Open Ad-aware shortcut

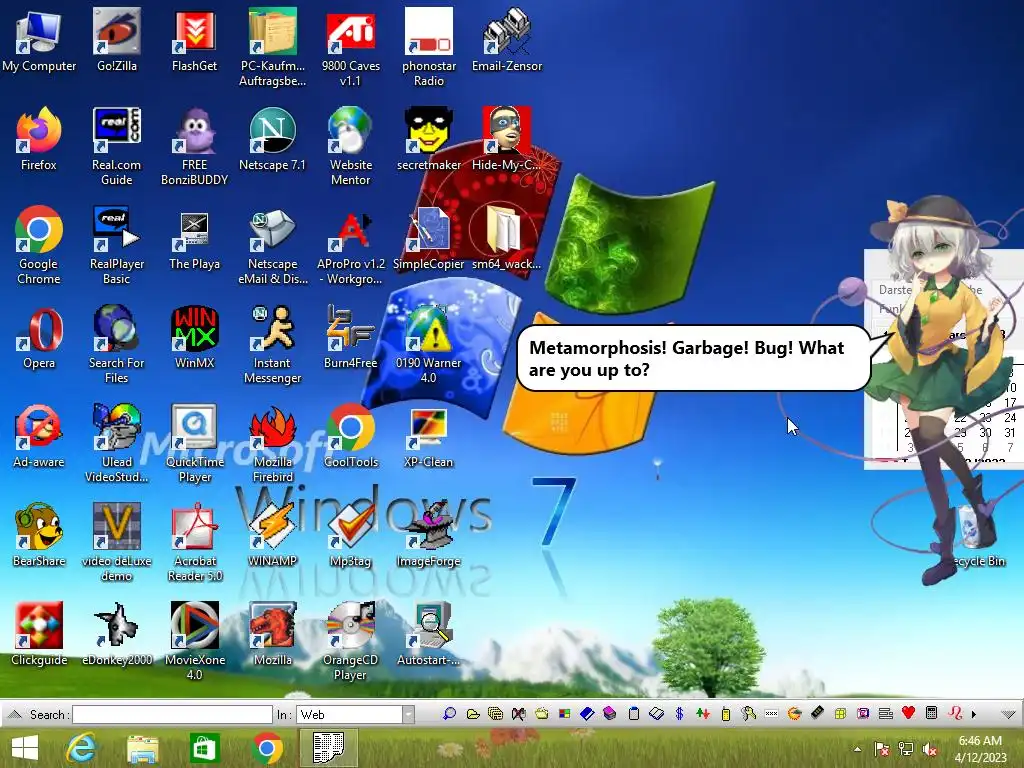tap(39, 437)
